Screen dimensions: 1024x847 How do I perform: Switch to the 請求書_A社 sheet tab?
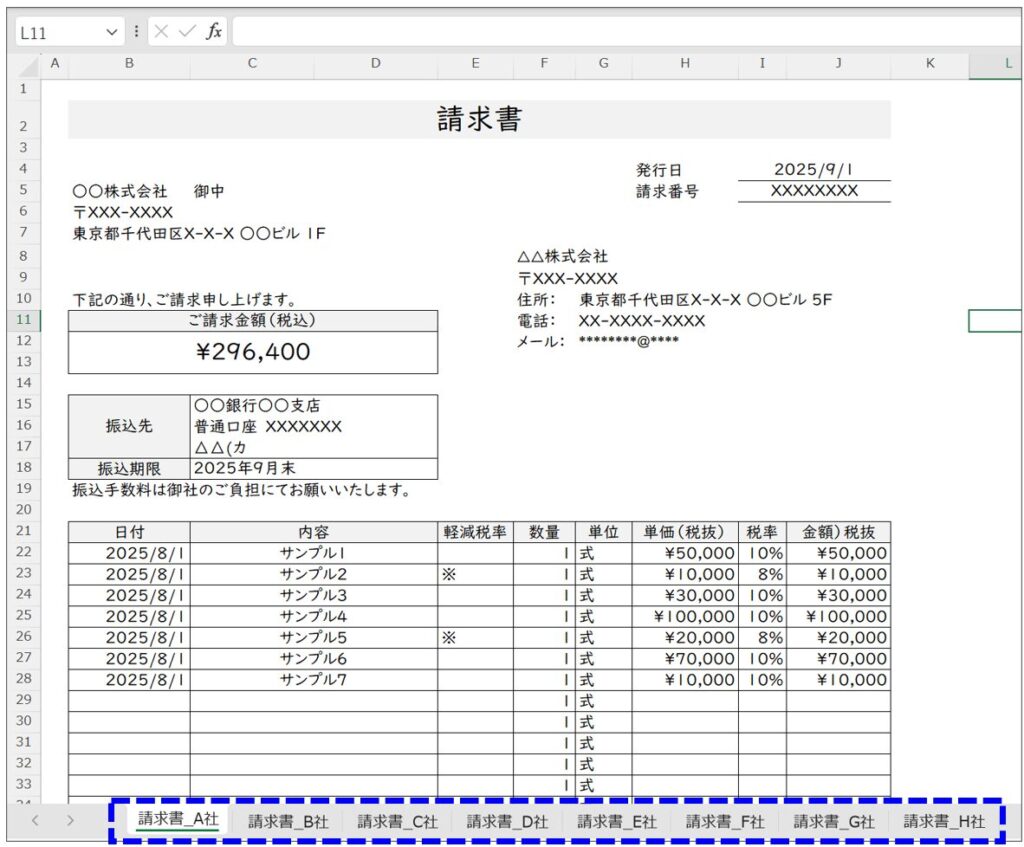[178, 820]
